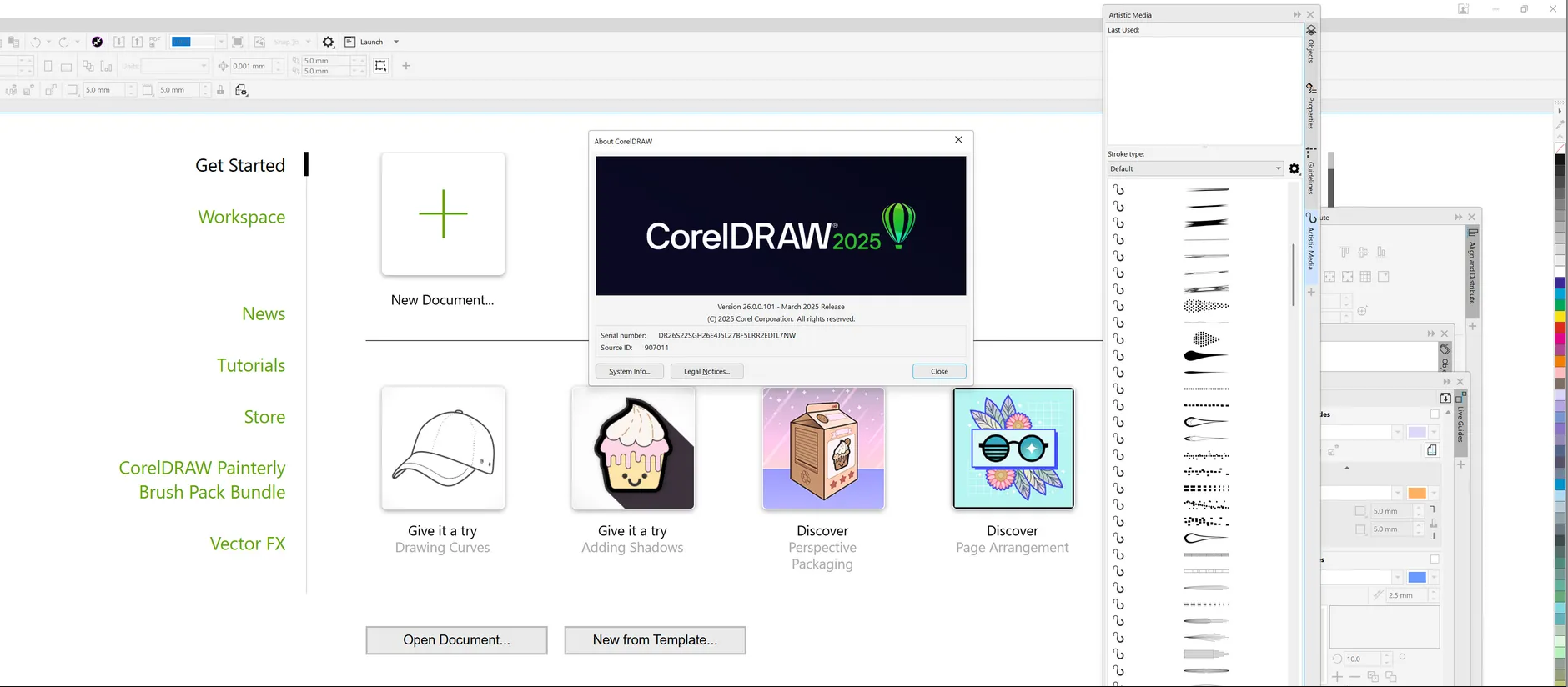Click the Publish to PDF icon
Image resolution: width=1568 pixels, height=687 pixels.
point(155,42)
